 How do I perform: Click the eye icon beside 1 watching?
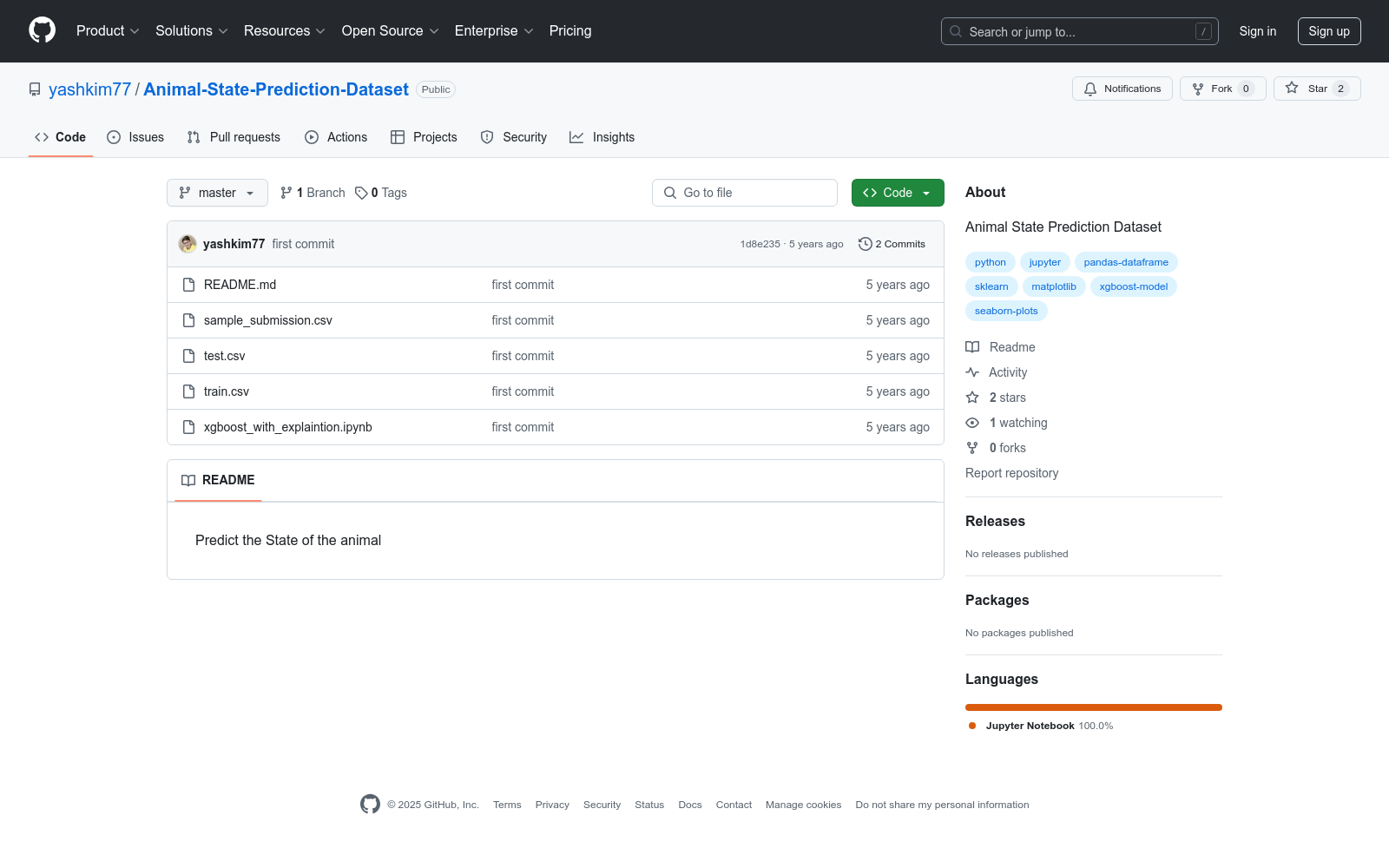pyautogui.click(x=972, y=423)
